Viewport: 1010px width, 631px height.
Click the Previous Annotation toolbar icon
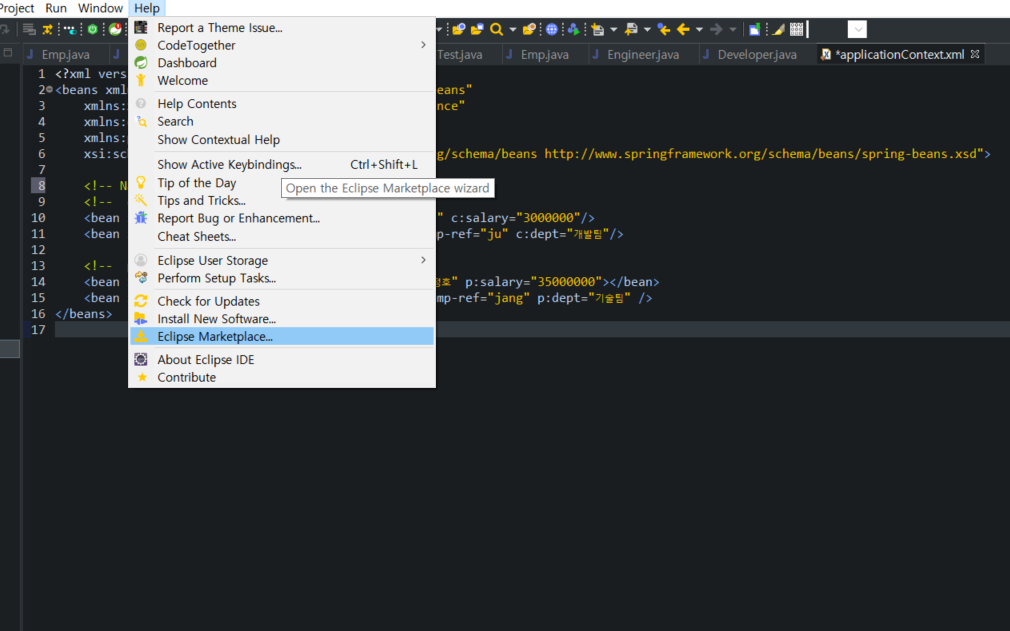(631, 29)
